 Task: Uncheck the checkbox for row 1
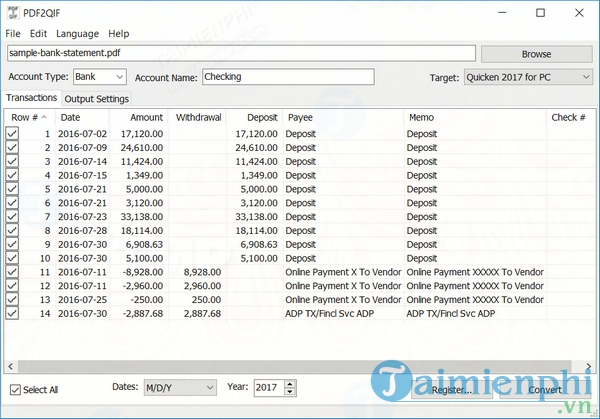(x=12, y=134)
